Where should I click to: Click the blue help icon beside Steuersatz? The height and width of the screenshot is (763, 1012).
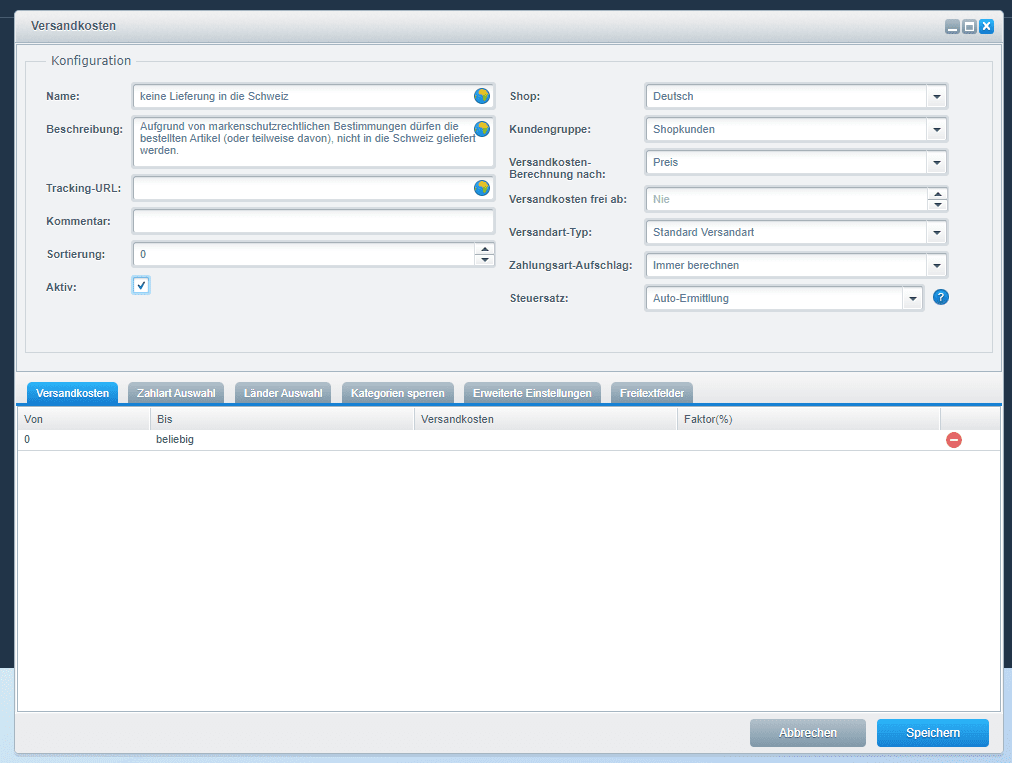click(940, 297)
